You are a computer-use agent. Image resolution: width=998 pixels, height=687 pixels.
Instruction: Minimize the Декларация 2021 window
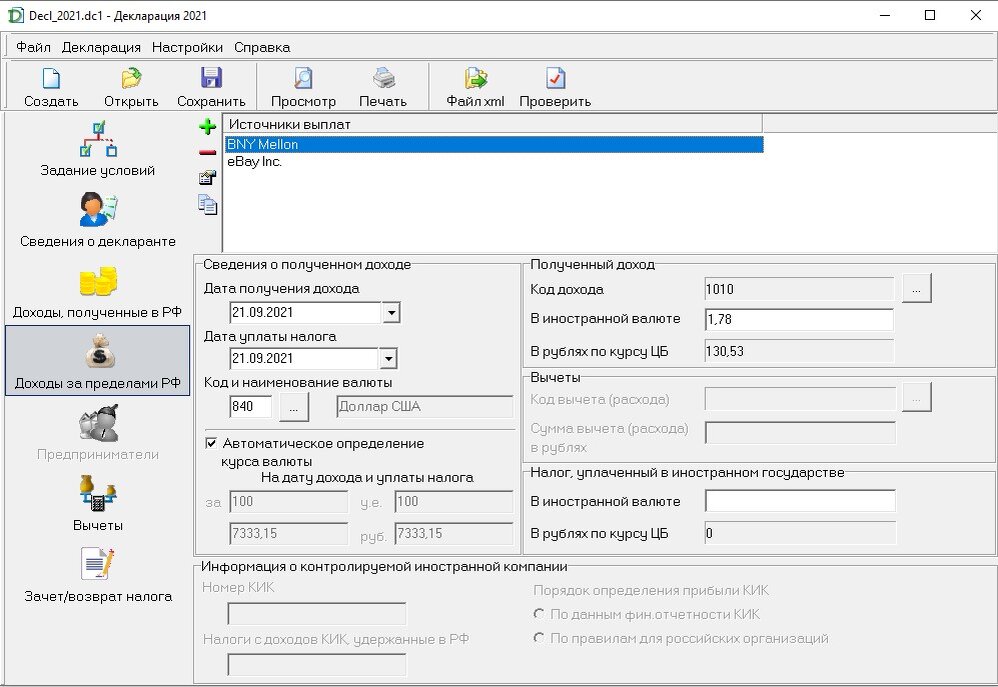[885, 15]
